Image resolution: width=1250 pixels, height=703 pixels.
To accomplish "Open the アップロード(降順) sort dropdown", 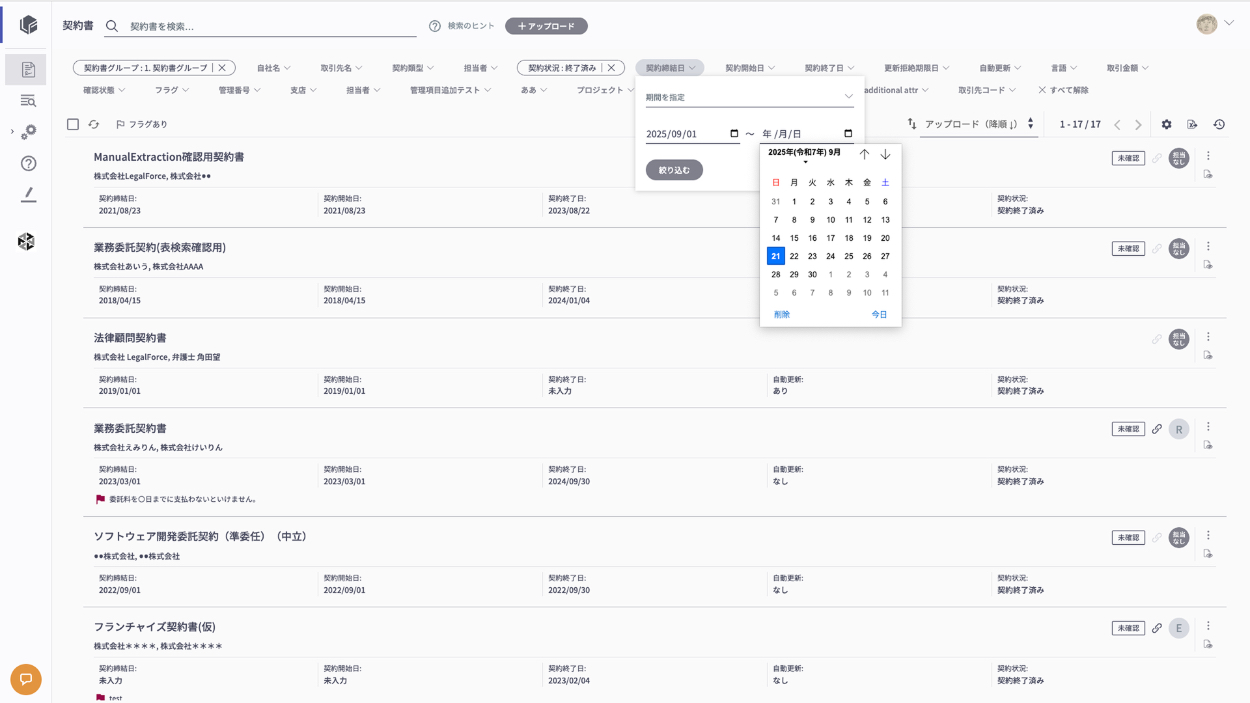I will [x=978, y=125].
